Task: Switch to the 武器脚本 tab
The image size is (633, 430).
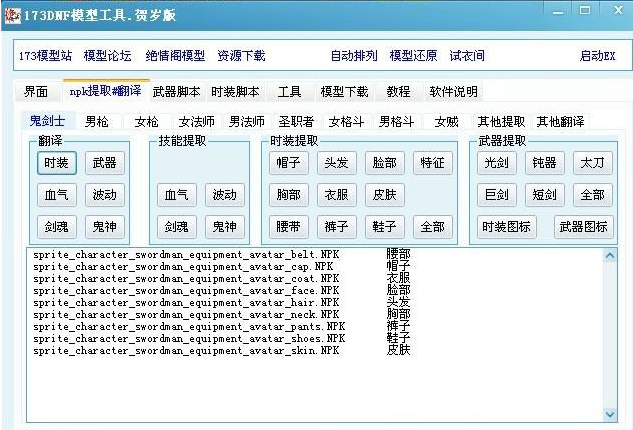Action: pyautogui.click(x=177, y=91)
